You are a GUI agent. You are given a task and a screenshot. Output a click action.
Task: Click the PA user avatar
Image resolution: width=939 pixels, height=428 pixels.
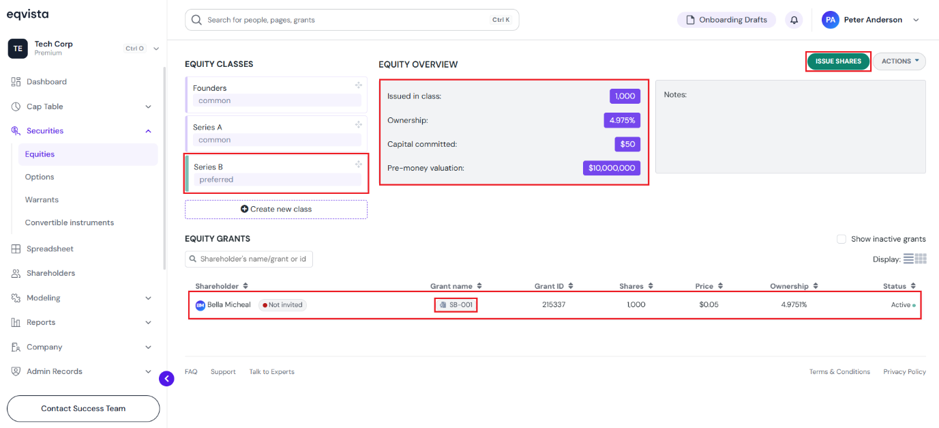pyautogui.click(x=830, y=20)
